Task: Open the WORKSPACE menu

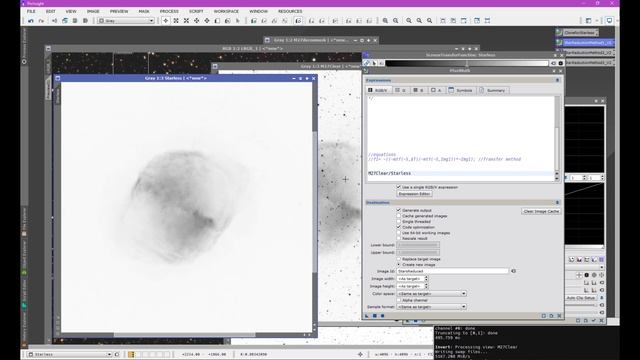Action: [x=226, y=11]
